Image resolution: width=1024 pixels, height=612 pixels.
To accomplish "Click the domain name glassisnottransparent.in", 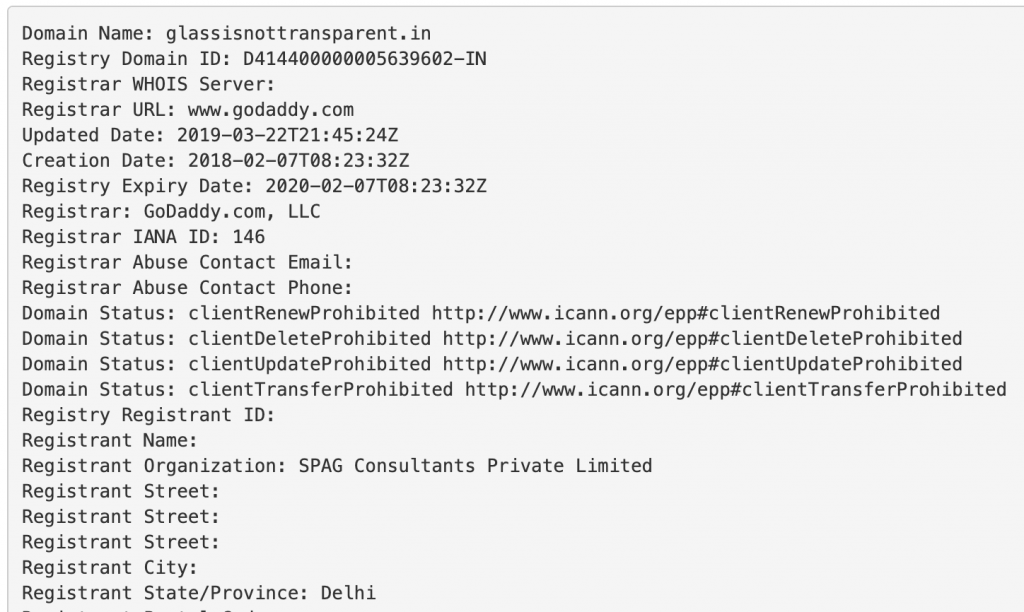I will point(298,33).
